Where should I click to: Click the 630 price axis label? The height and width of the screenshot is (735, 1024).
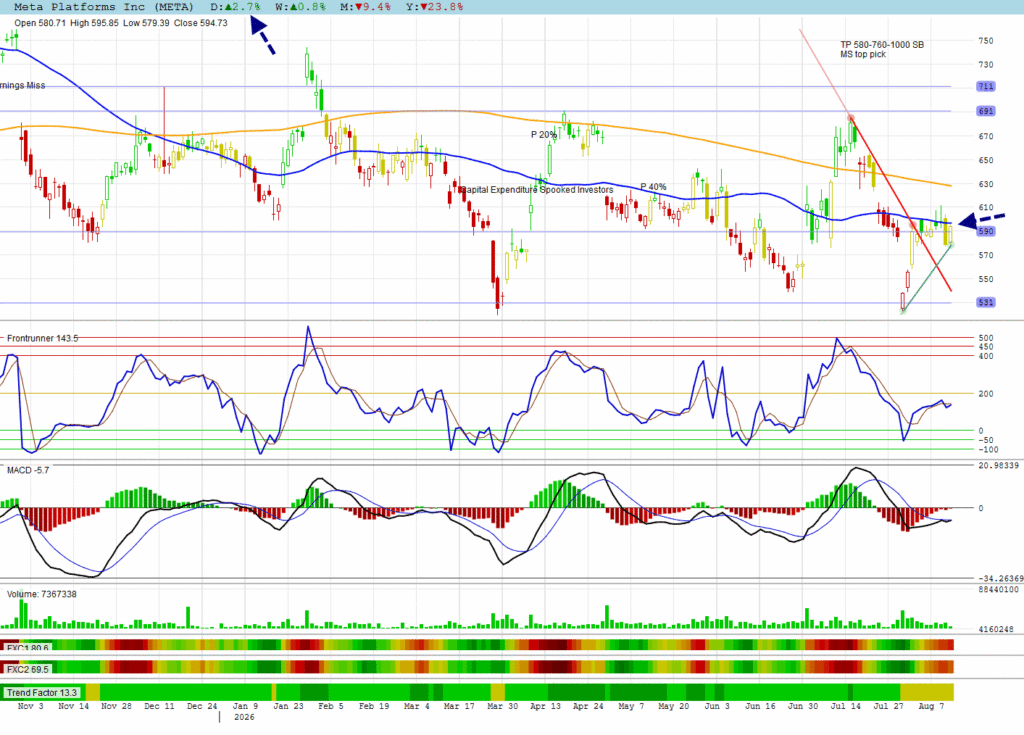tap(985, 184)
